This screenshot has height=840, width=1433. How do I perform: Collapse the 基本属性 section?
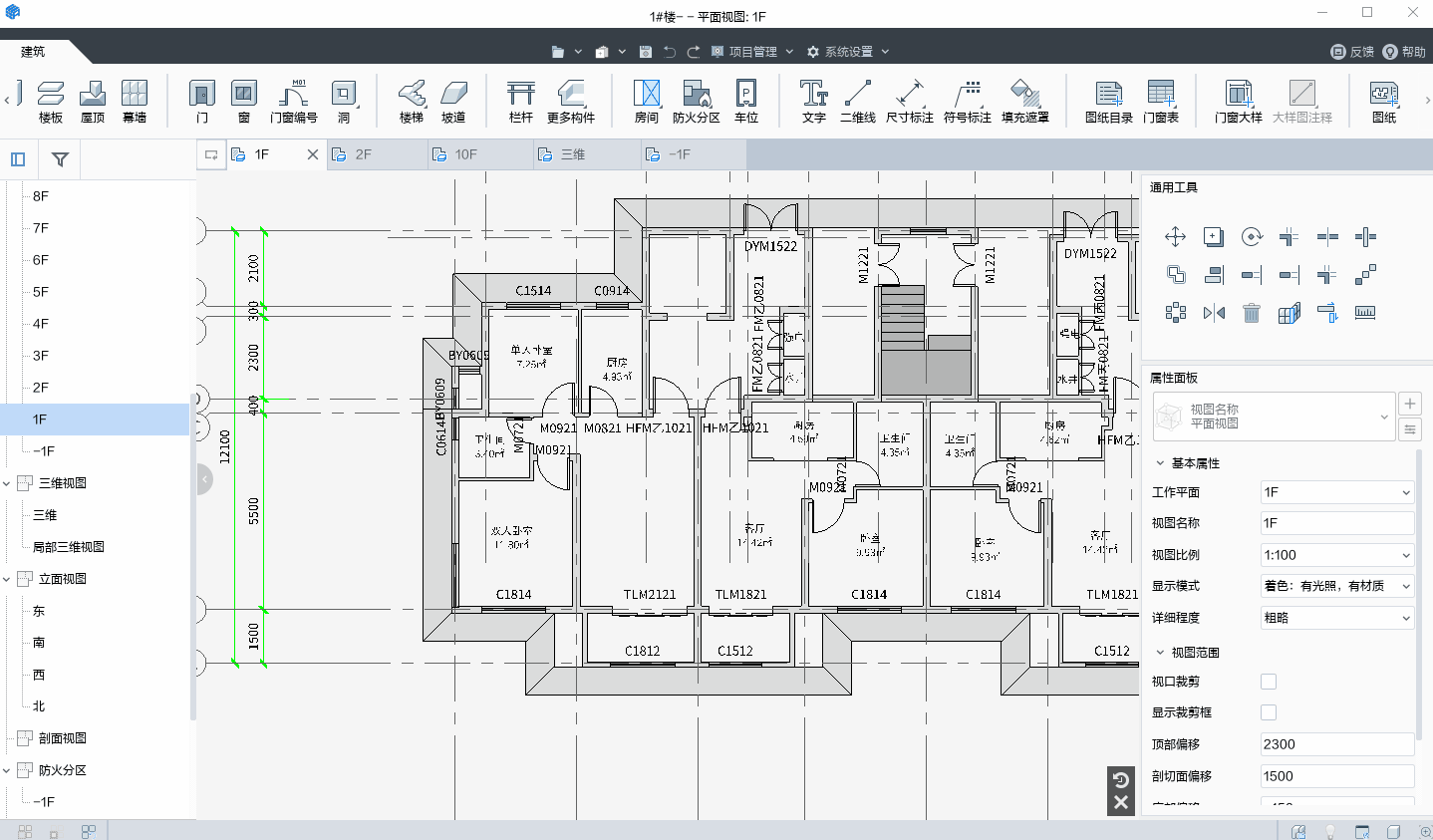coord(1160,463)
